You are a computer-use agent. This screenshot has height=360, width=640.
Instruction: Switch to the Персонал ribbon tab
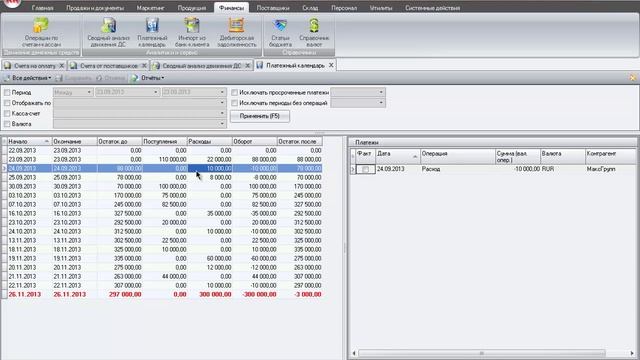pos(344,8)
